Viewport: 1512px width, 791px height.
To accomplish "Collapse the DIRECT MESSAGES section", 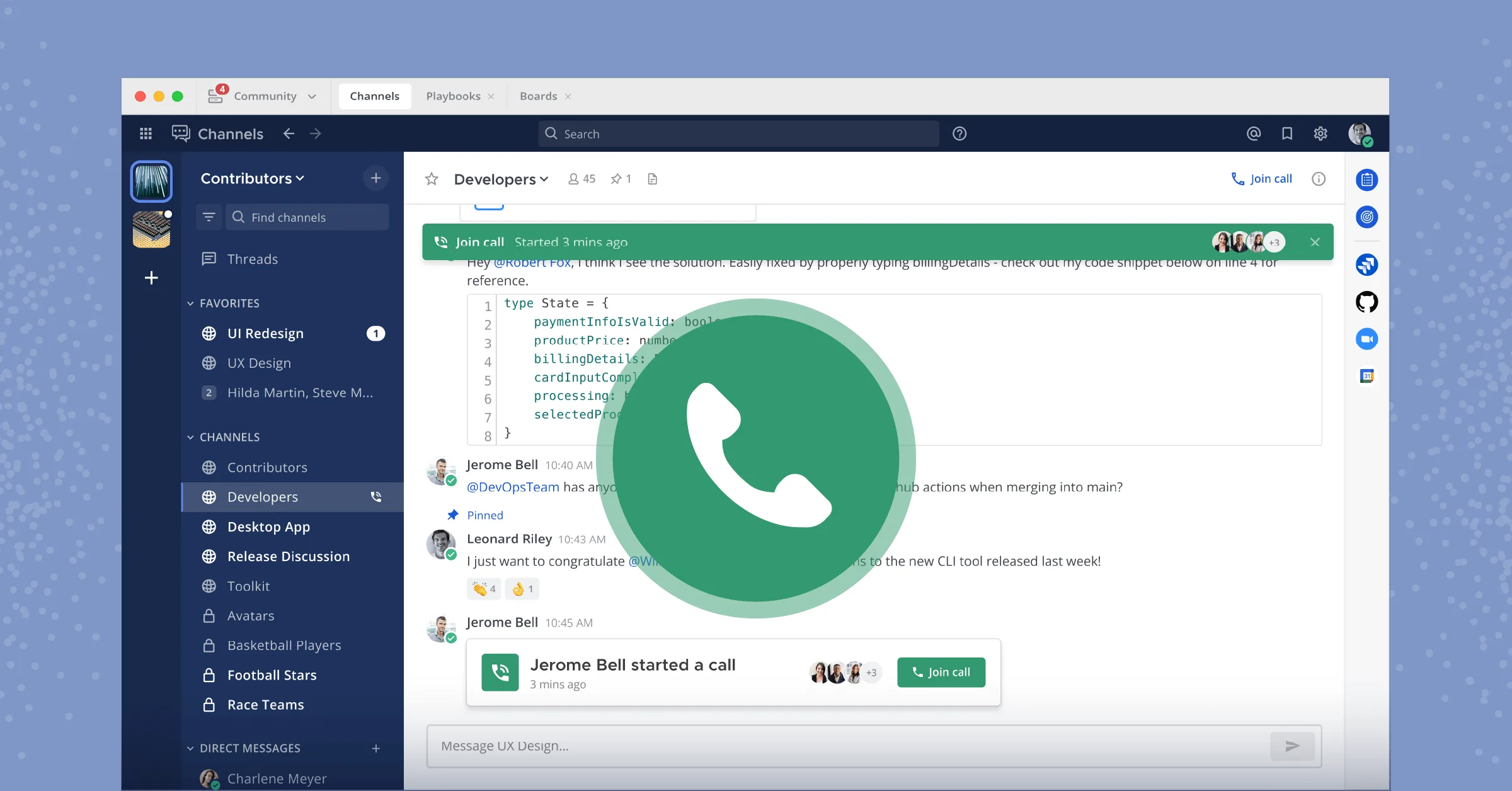I will point(244,748).
